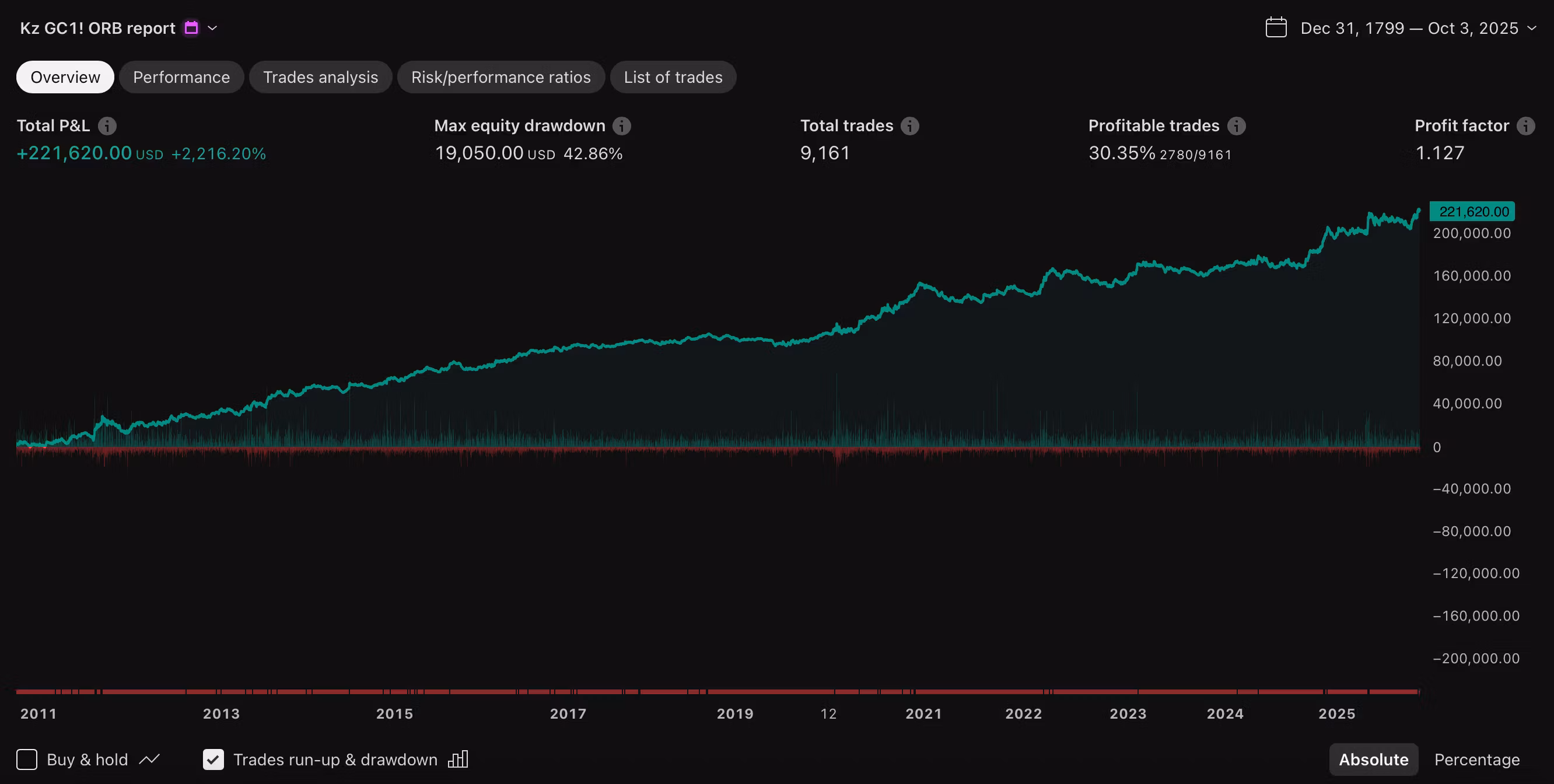Screen dimensions: 1554x784
Task: Click the −160,000.00 value axis label
Action: 1476,617
